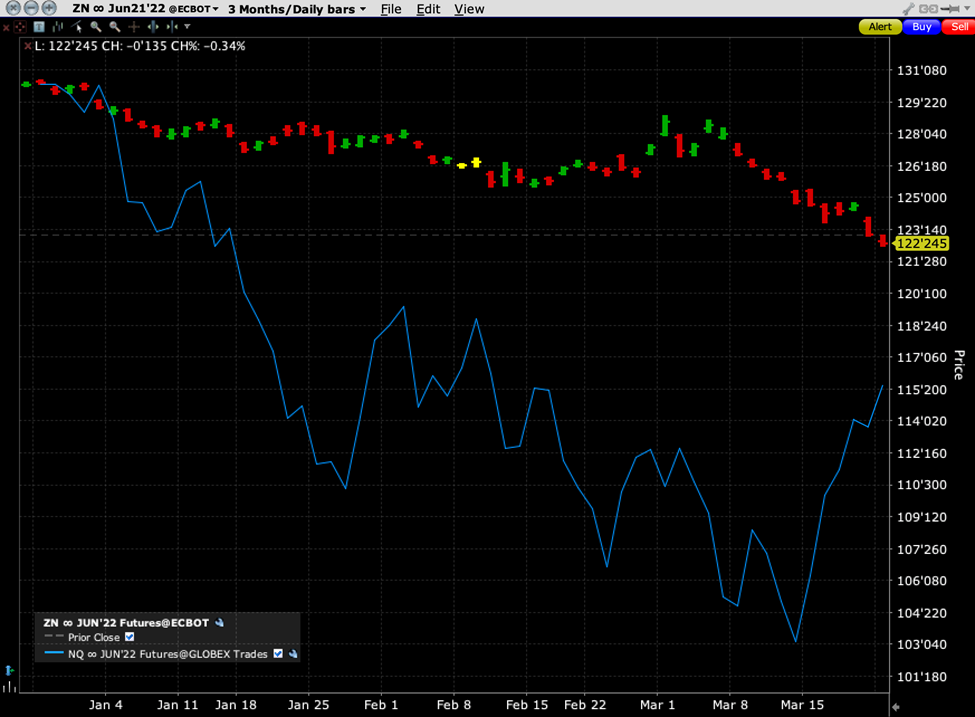Screen dimensions: 975x717
Task: Open the File menu
Action: tap(391, 9)
